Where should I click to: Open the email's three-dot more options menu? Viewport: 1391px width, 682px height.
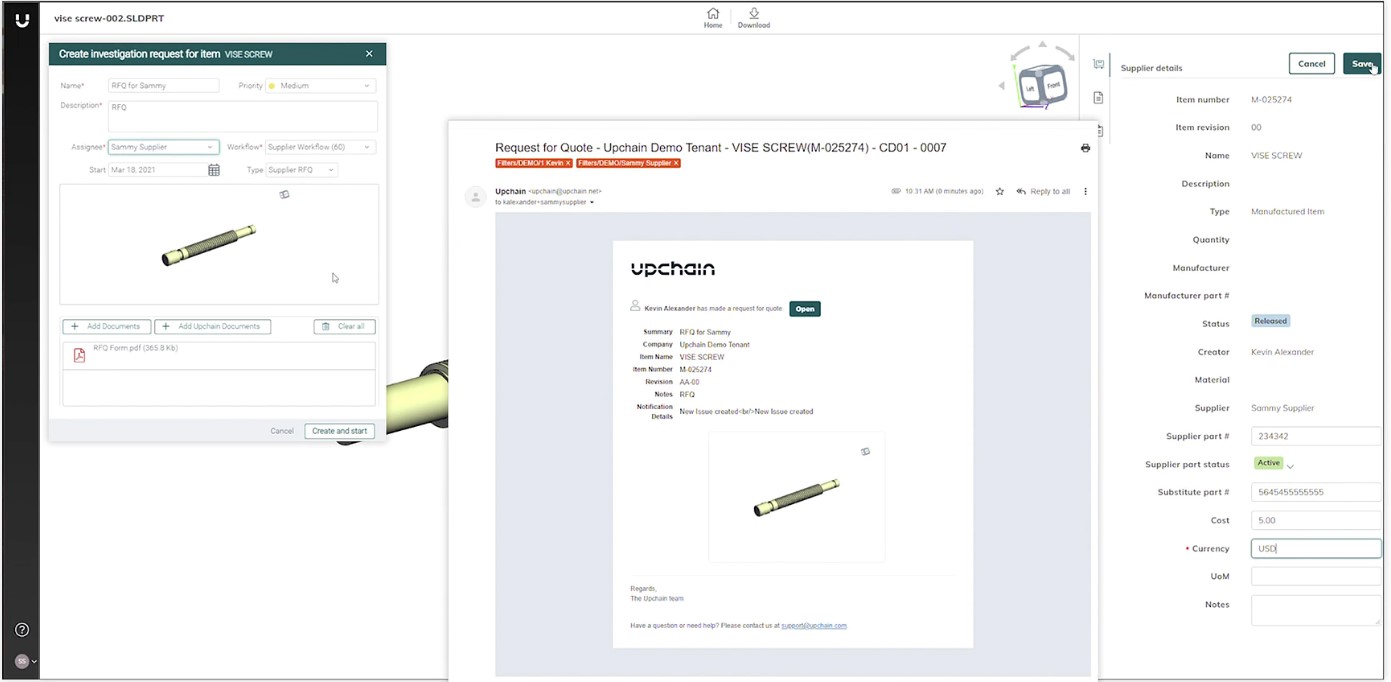[1085, 191]
